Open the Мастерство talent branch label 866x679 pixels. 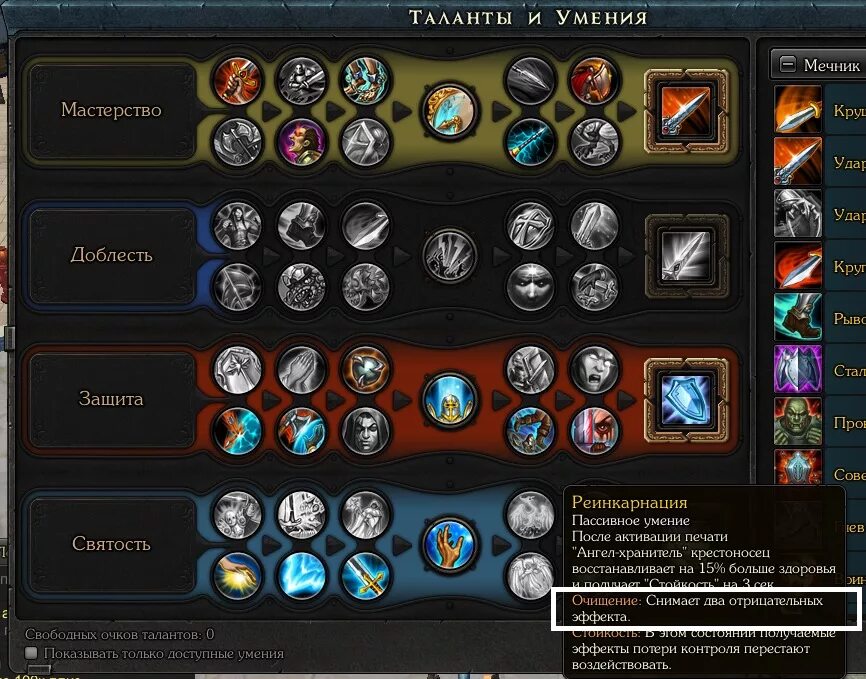click(x=111, y=110)
